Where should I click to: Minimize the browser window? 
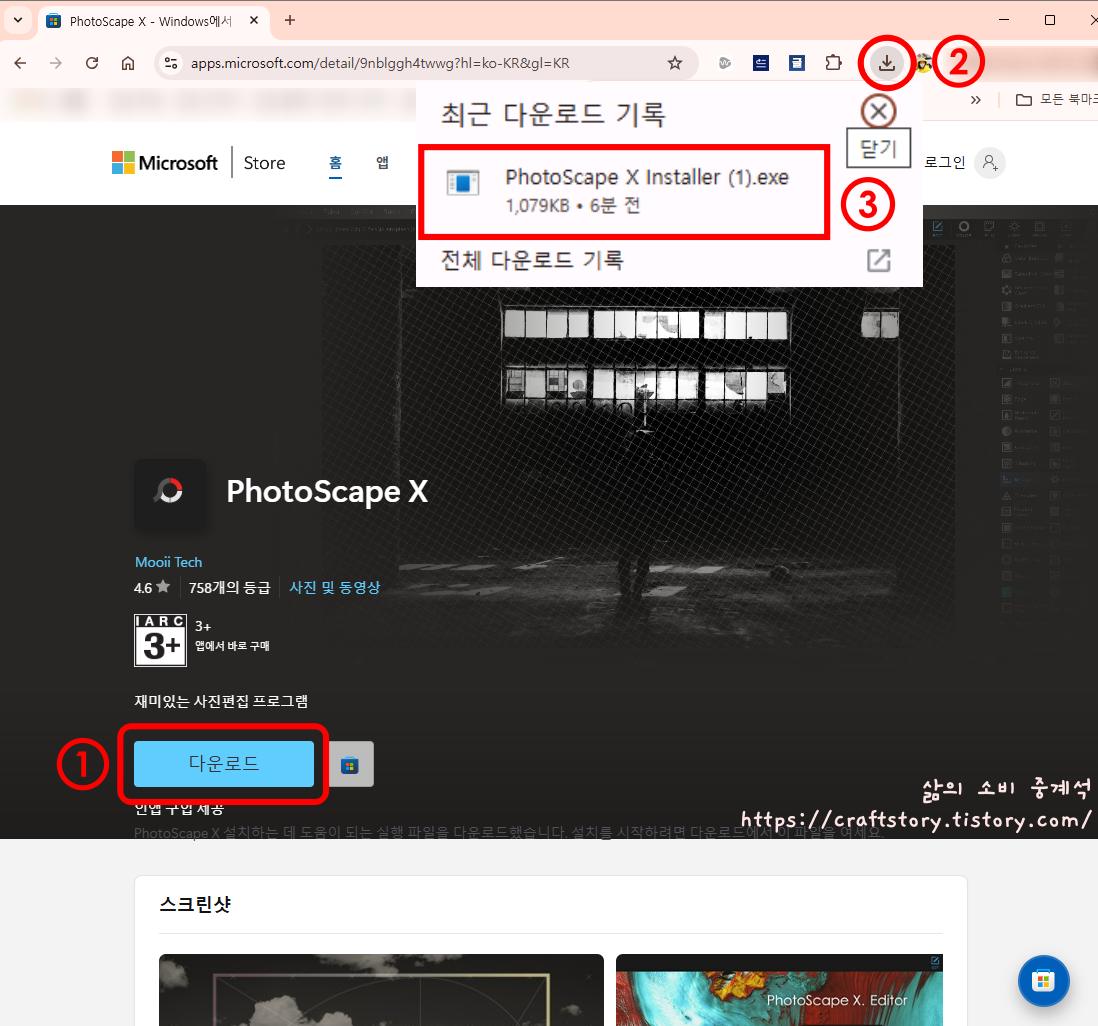1004,20
